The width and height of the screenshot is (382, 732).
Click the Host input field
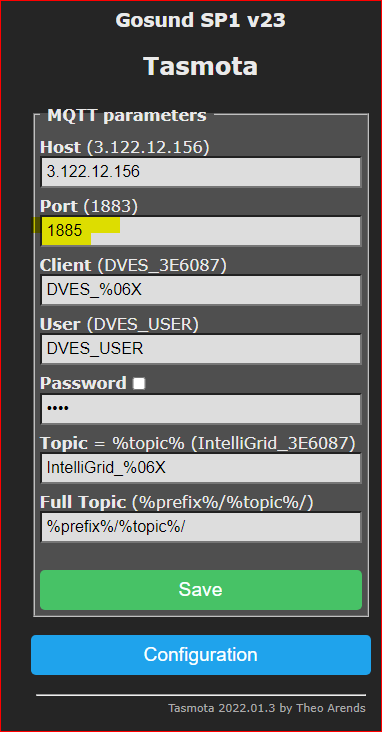[x=201, y=172]
